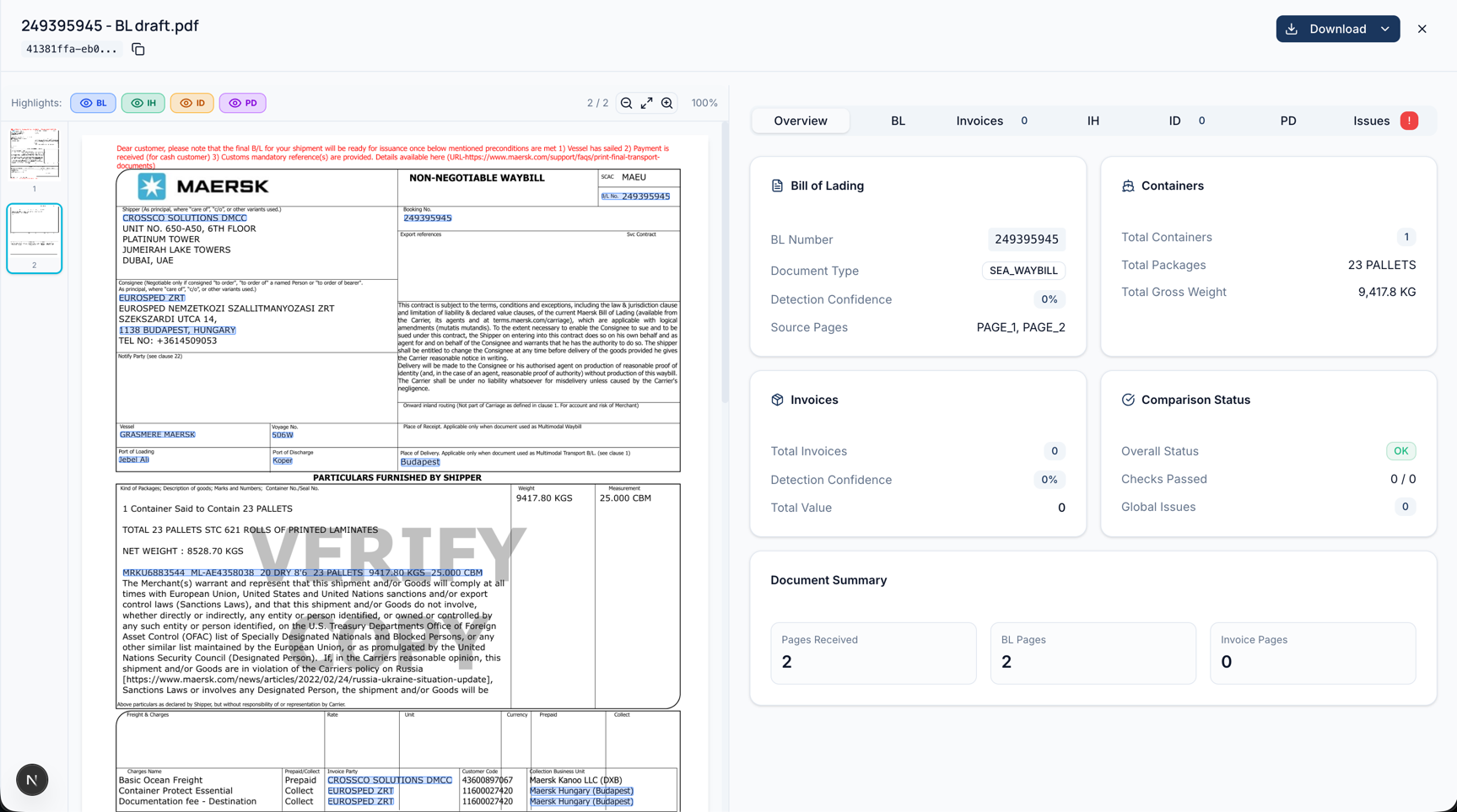Click highlighted voyage number 506W
The height and width of the screenshot is (812, 1457).
click(x=283, y=435)
